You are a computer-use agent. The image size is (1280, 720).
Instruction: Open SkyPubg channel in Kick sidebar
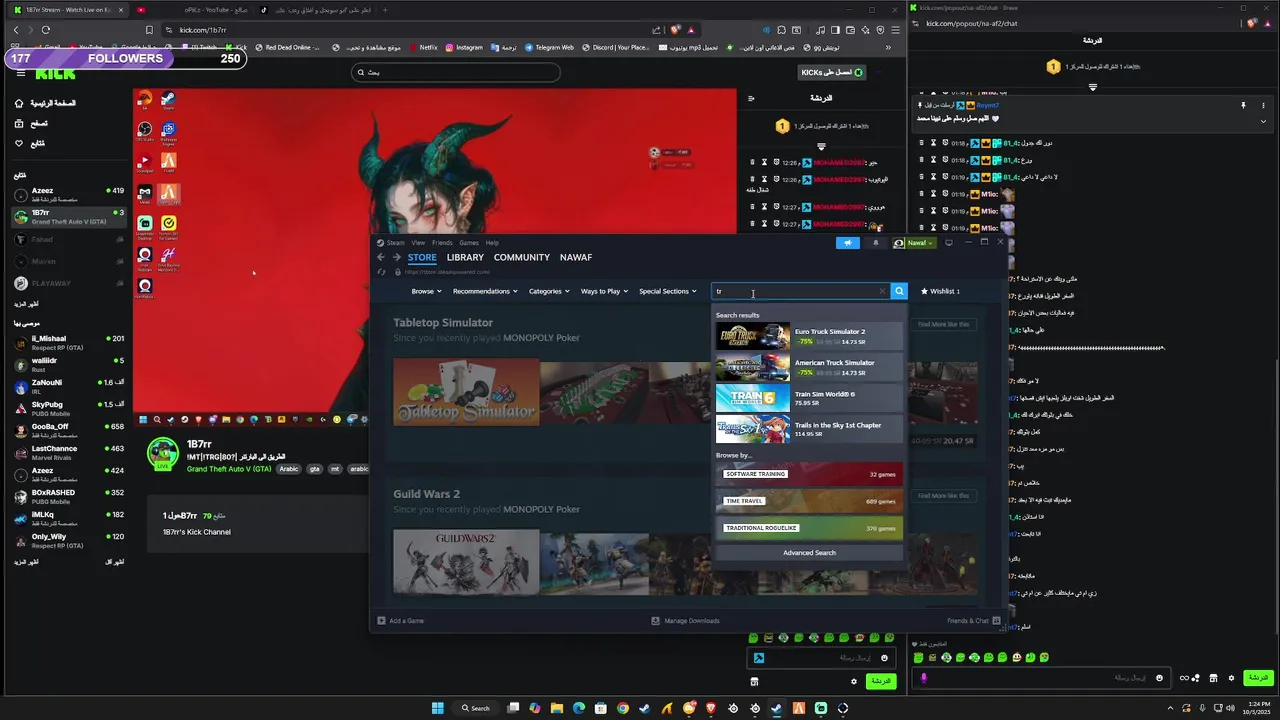[x=68, y=408]
